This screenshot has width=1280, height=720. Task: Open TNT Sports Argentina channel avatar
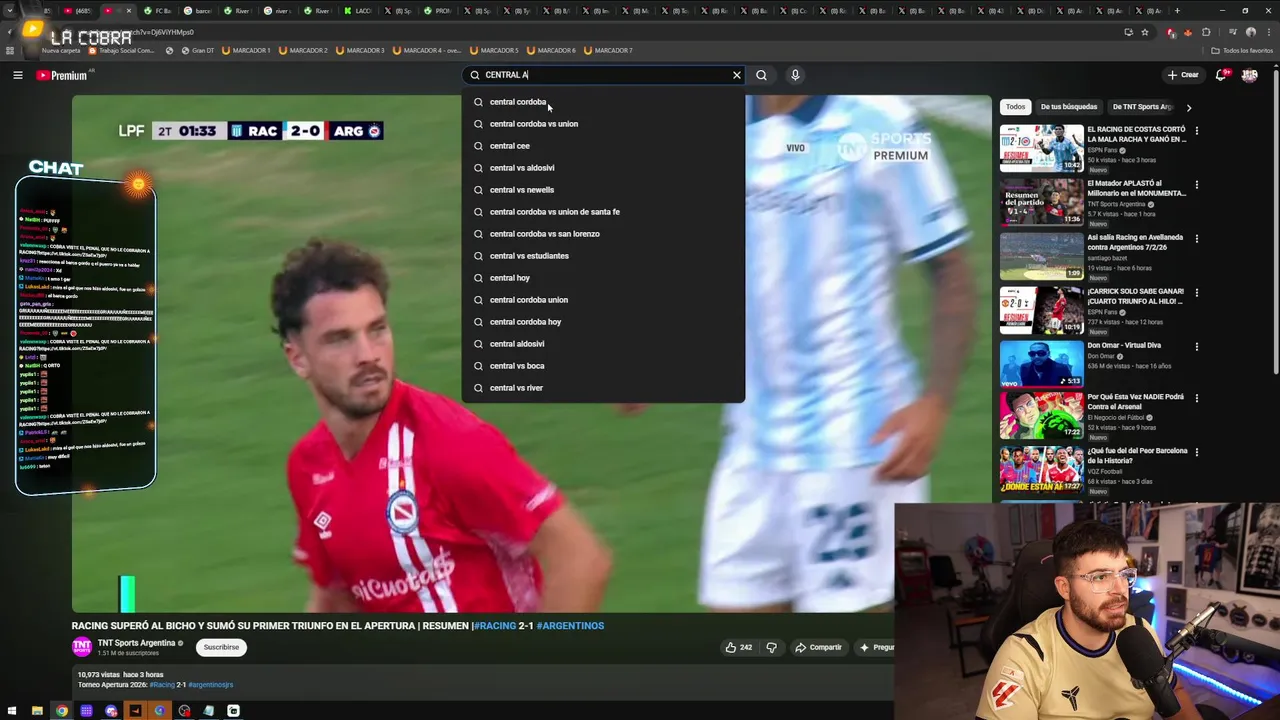point(82,647)
